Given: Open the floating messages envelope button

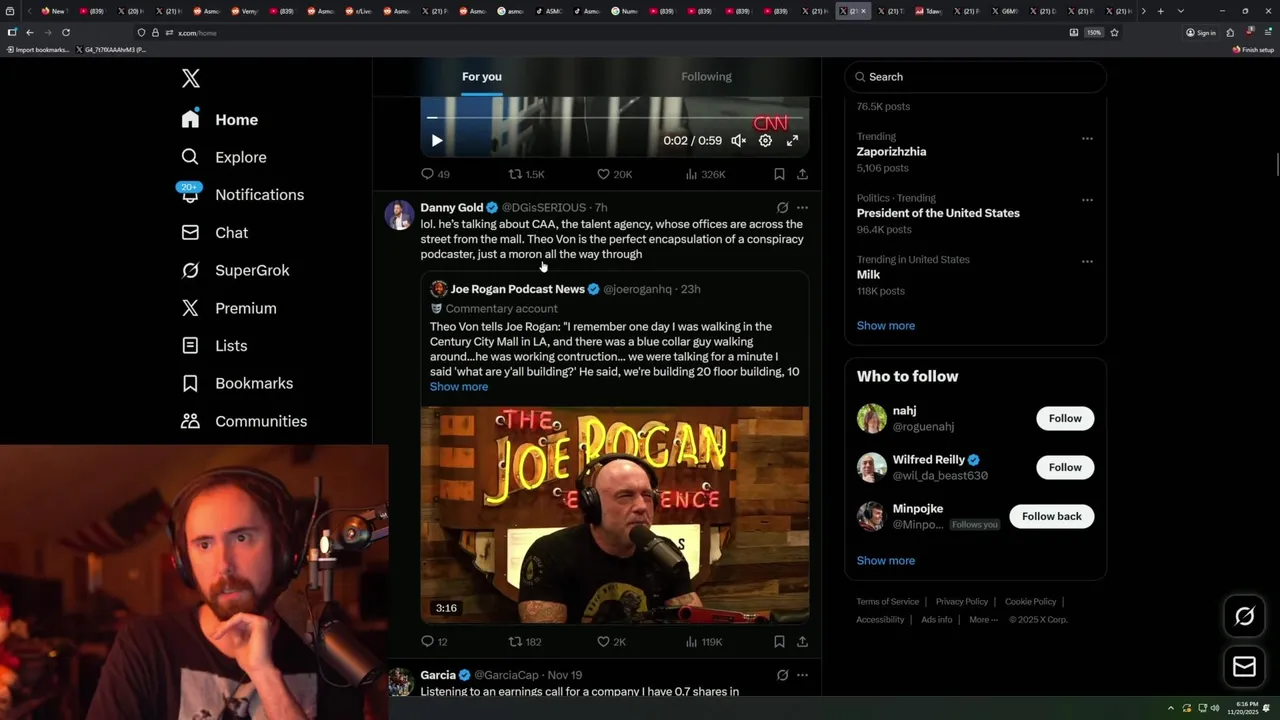Looking at the screenshot, I should point(1245,667).
